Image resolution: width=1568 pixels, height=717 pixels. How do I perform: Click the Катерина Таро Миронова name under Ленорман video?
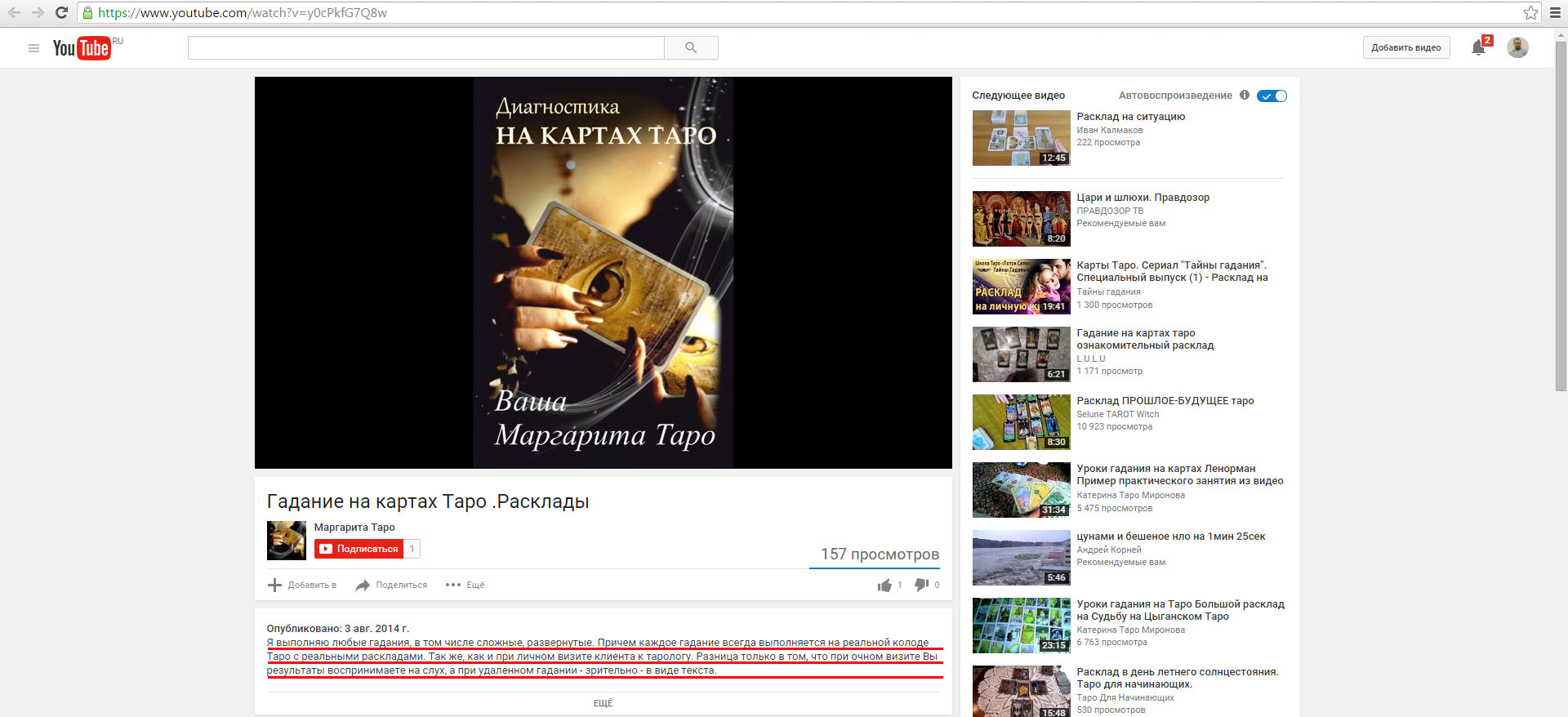click(x=1130, y=495)
